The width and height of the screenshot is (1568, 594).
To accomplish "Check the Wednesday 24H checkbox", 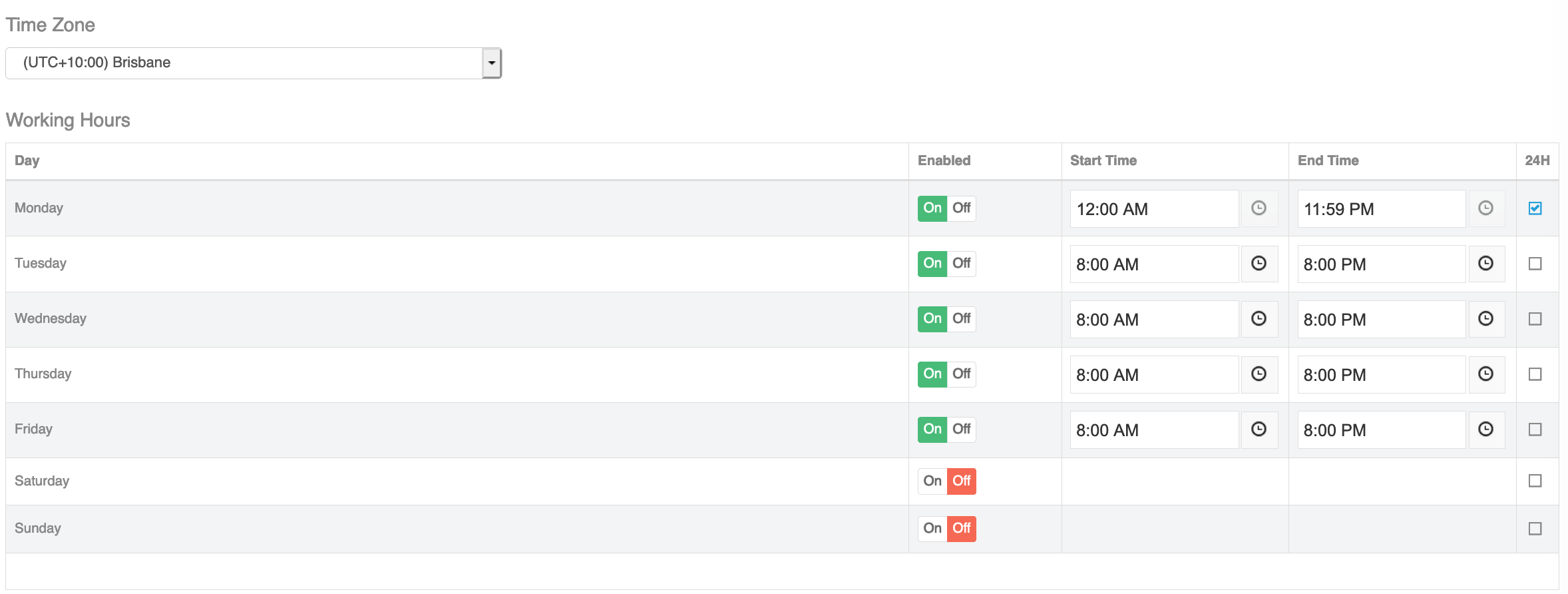I will (x=1535, y=319).
